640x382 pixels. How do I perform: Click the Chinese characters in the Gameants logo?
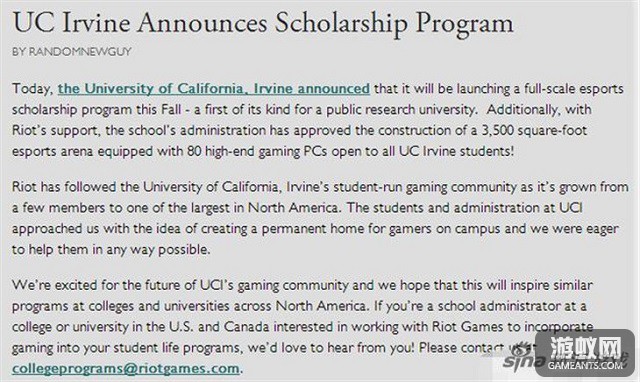585,347
